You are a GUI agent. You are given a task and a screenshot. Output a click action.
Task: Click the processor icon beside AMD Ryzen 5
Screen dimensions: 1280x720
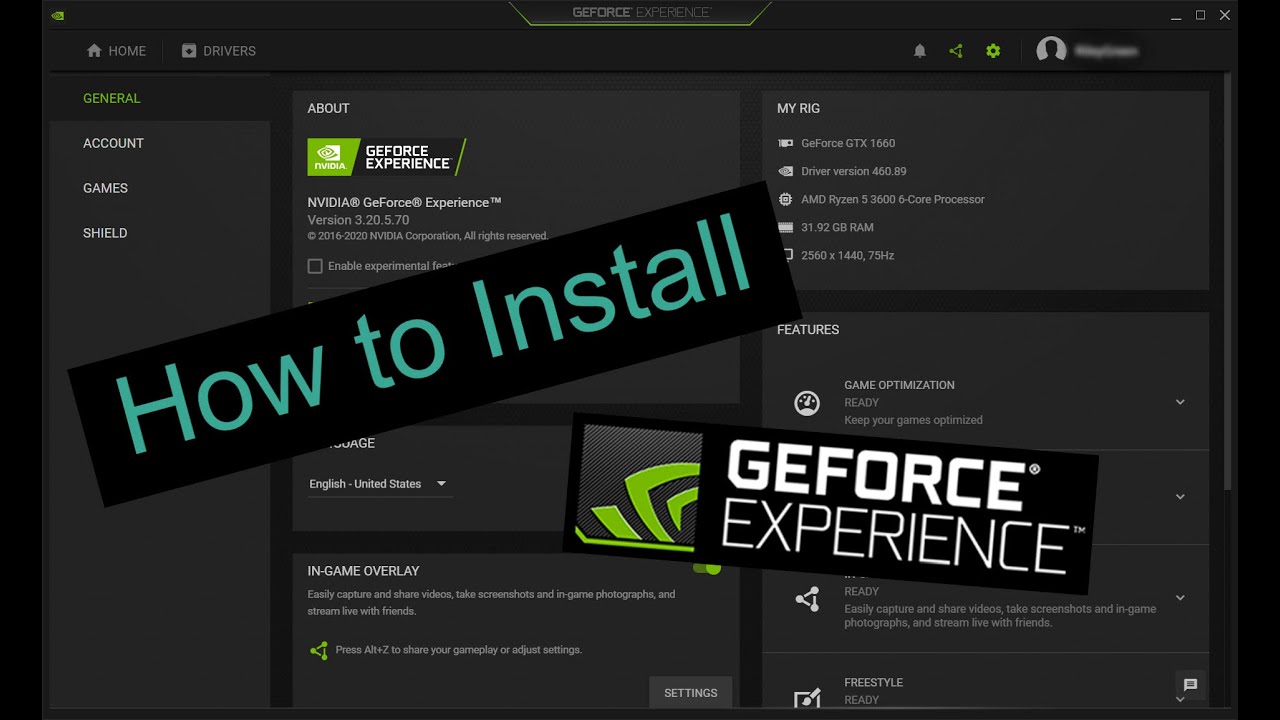786,199
